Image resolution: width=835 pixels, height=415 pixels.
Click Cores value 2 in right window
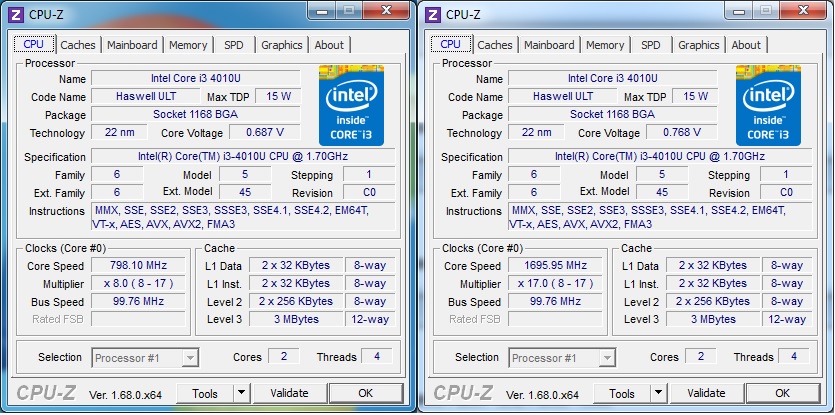[x=700, y=356]
